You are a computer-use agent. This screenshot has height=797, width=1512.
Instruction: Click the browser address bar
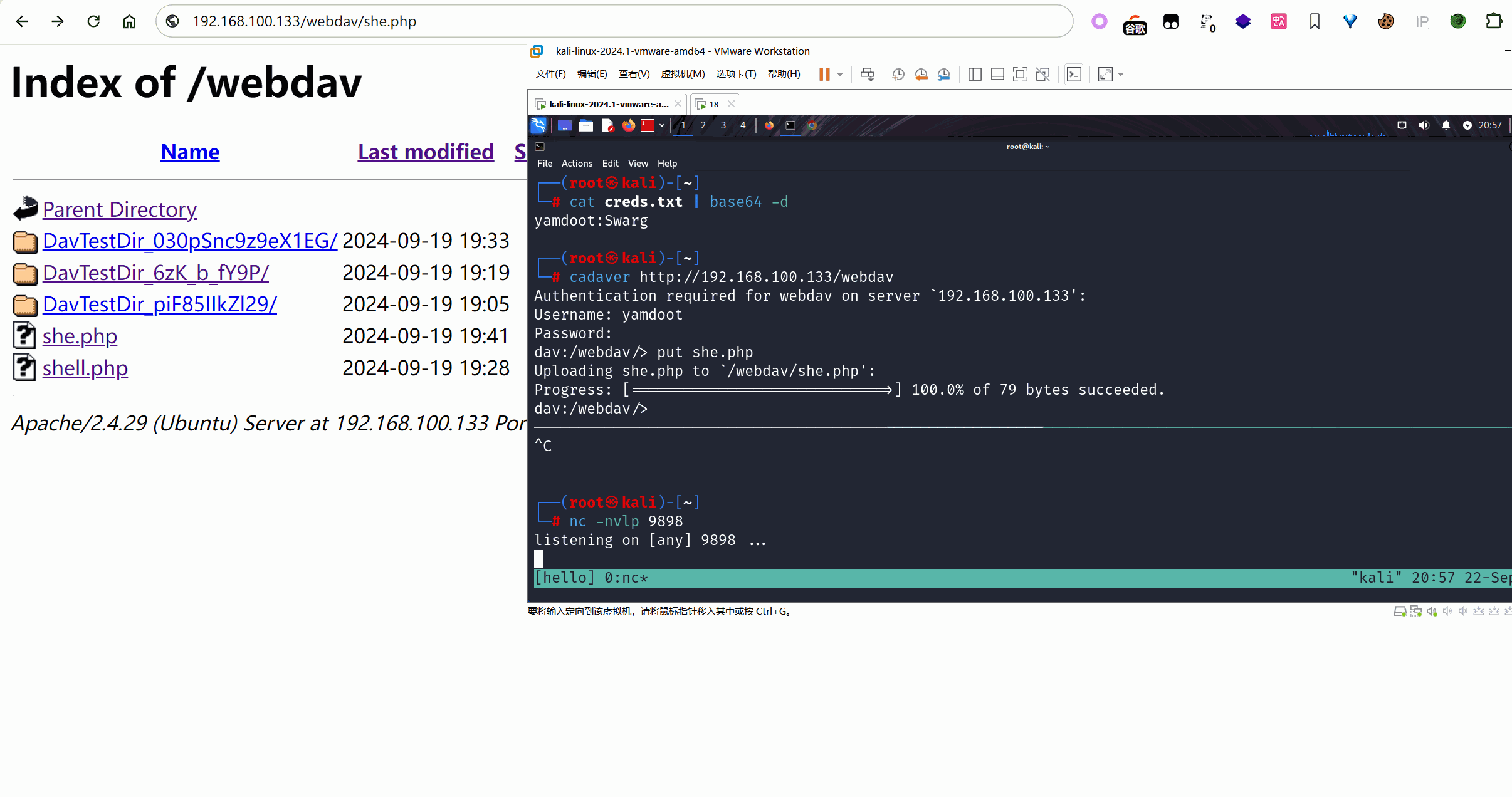click(x=614, y=21)
